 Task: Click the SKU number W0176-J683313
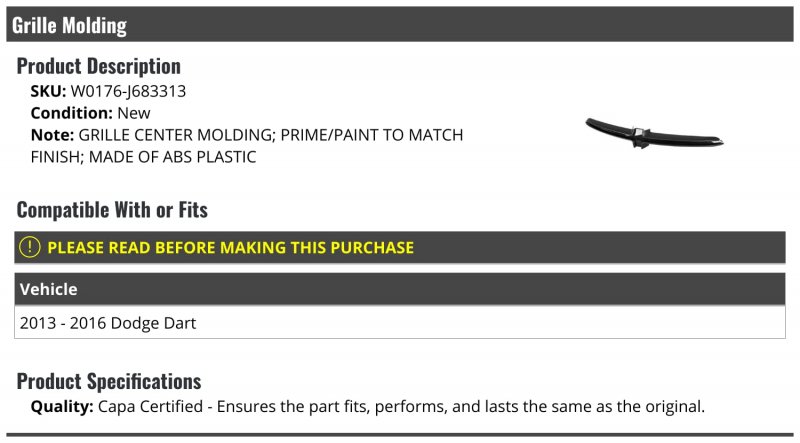click(x=128, y=91)
